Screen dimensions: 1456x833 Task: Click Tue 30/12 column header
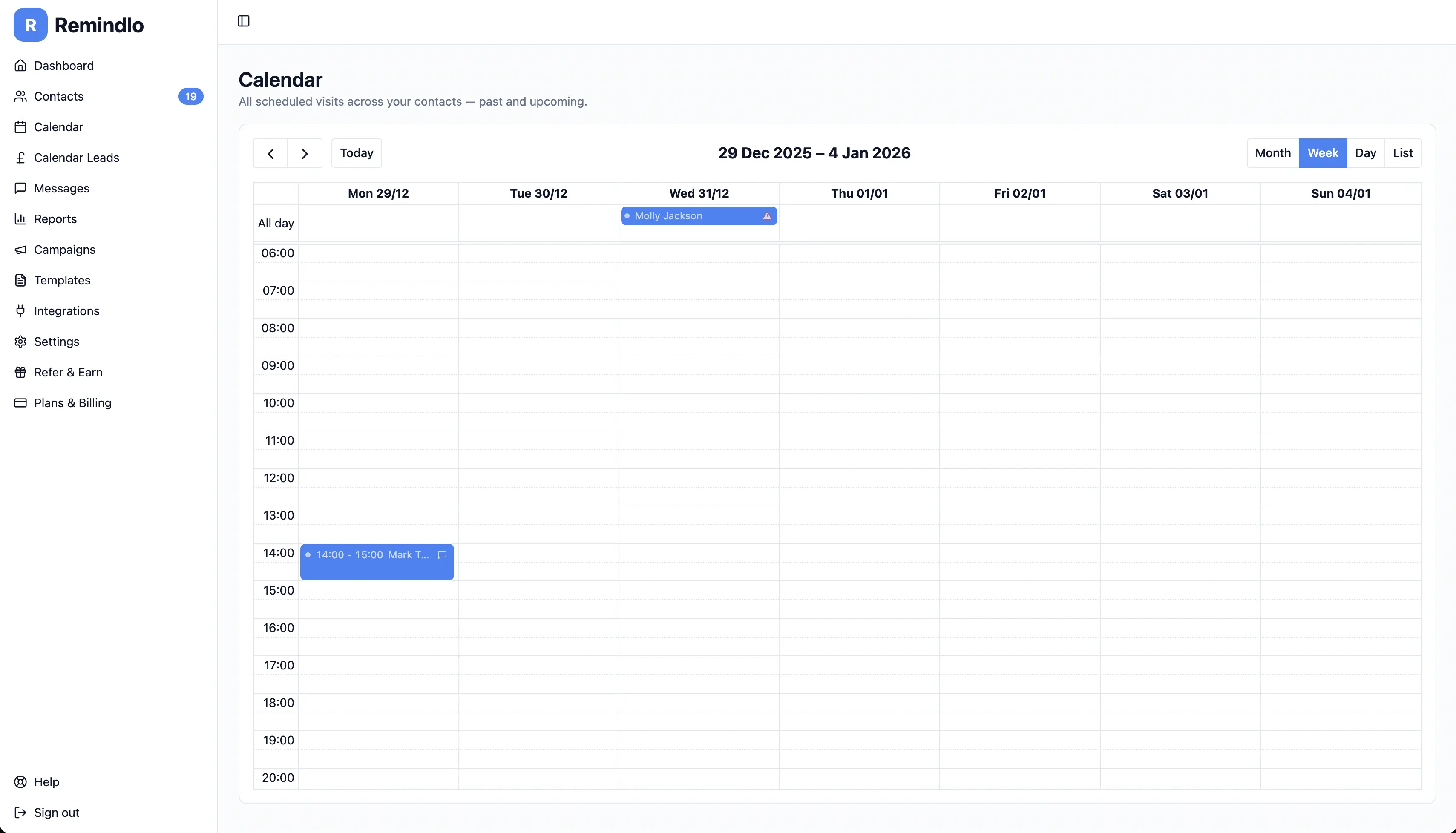coord(538,193)
